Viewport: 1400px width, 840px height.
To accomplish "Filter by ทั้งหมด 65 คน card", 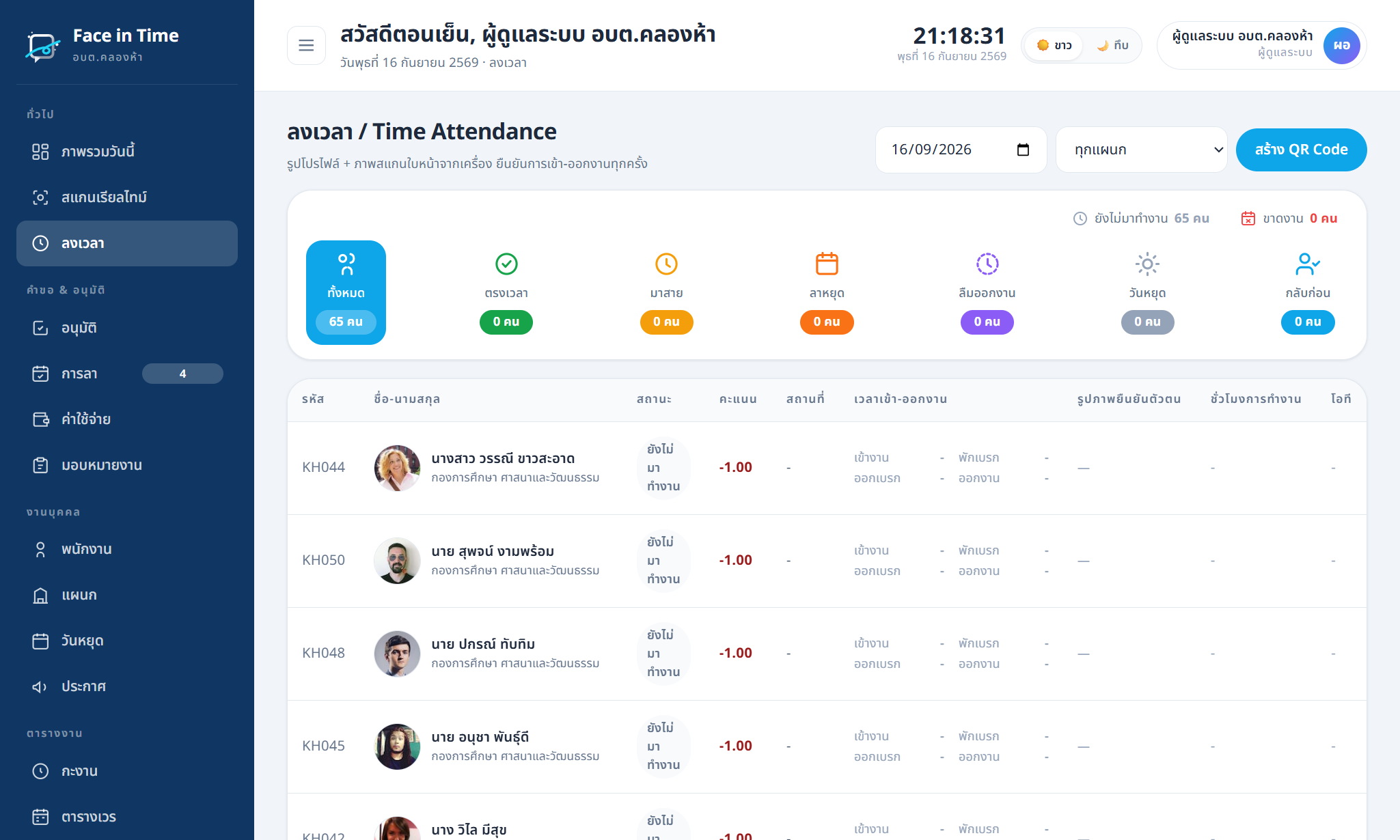I will pos(346,292).
